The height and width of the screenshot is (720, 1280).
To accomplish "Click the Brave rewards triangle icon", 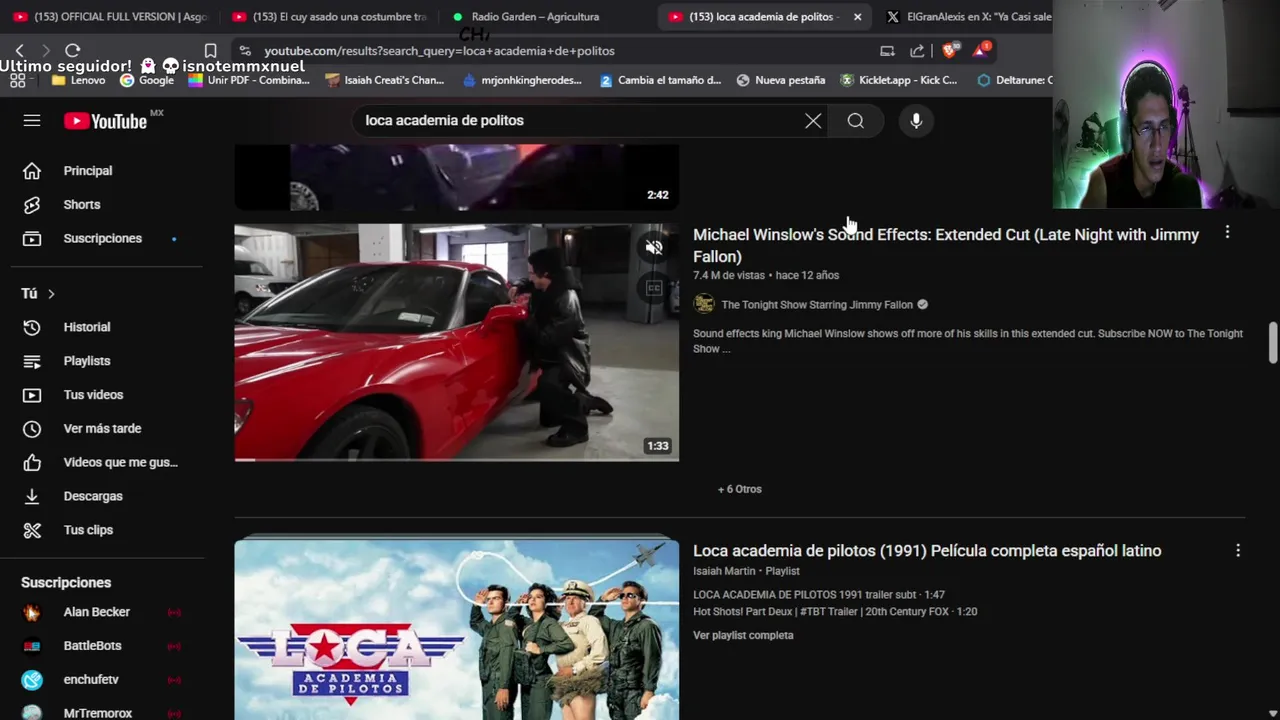I will click(981, 51).
